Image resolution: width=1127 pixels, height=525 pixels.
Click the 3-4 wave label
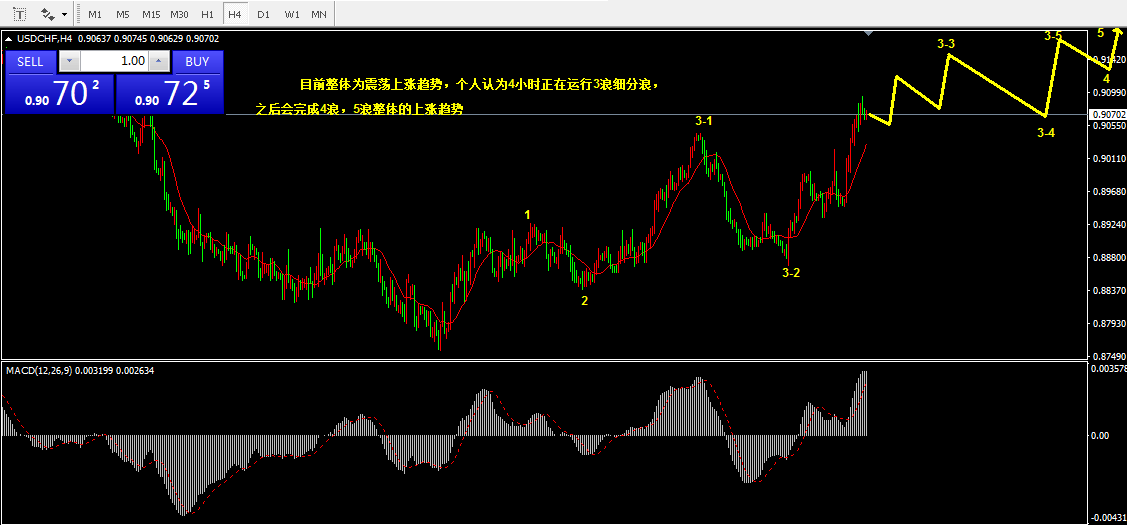pos(1046,132)
